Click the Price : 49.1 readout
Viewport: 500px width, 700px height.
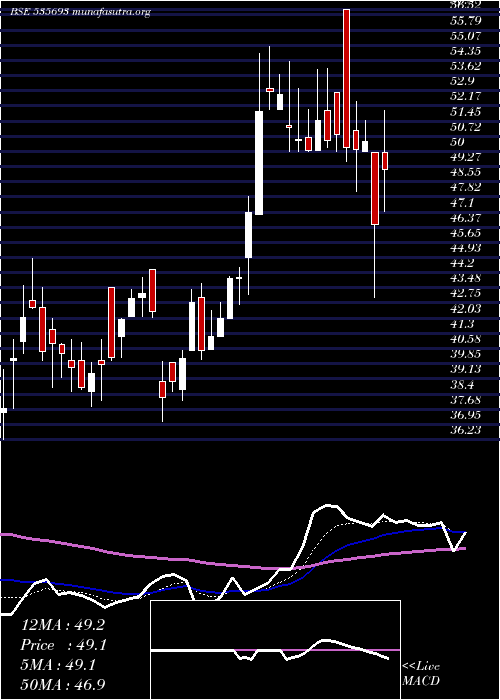click(x=63, y=645)
